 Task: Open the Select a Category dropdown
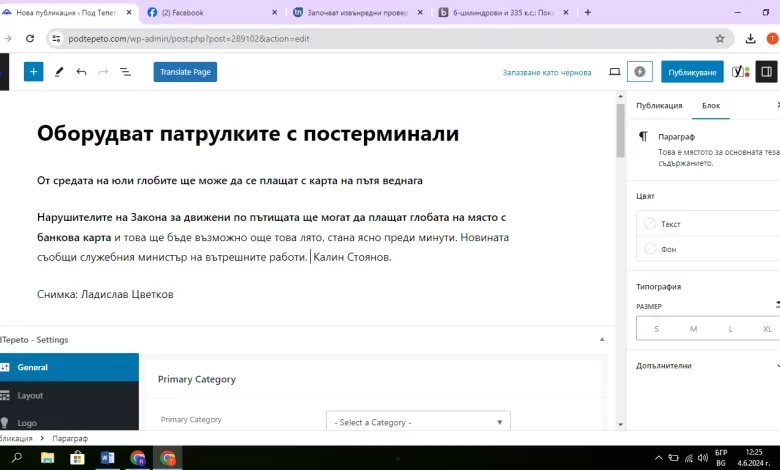[x=418, y=422]
